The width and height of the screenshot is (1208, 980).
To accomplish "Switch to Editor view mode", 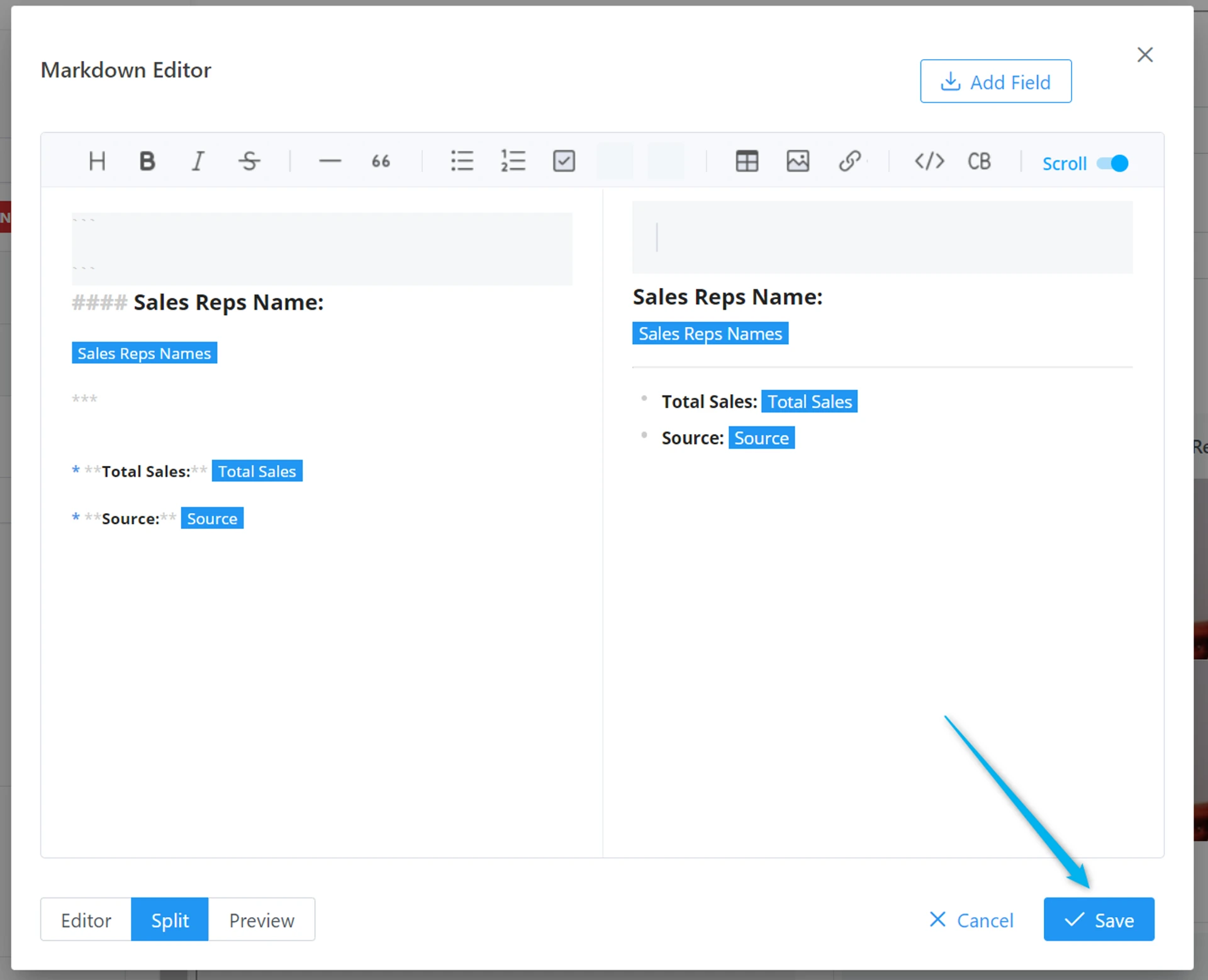I will (86, 920).
